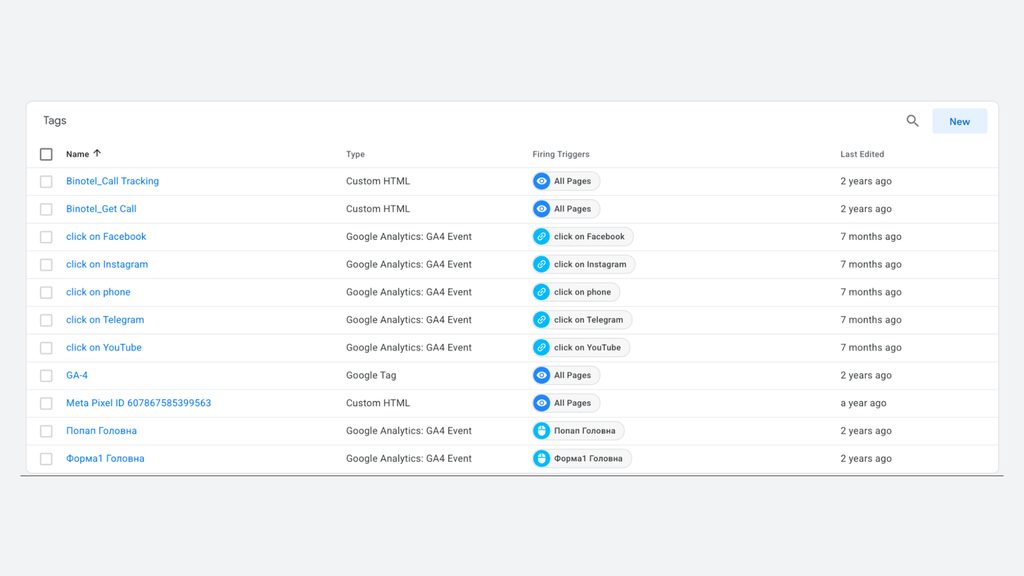Image resolution: width=1024 pixels, height=576 pixels.
Task: Click the Last Edited column header
Action: 862,154
